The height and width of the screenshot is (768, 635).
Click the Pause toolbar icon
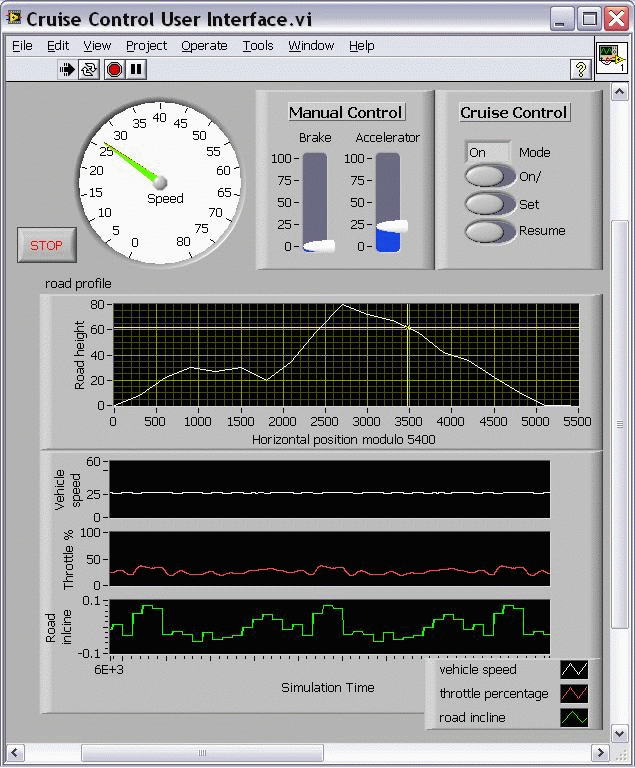[x=137, y=69]
